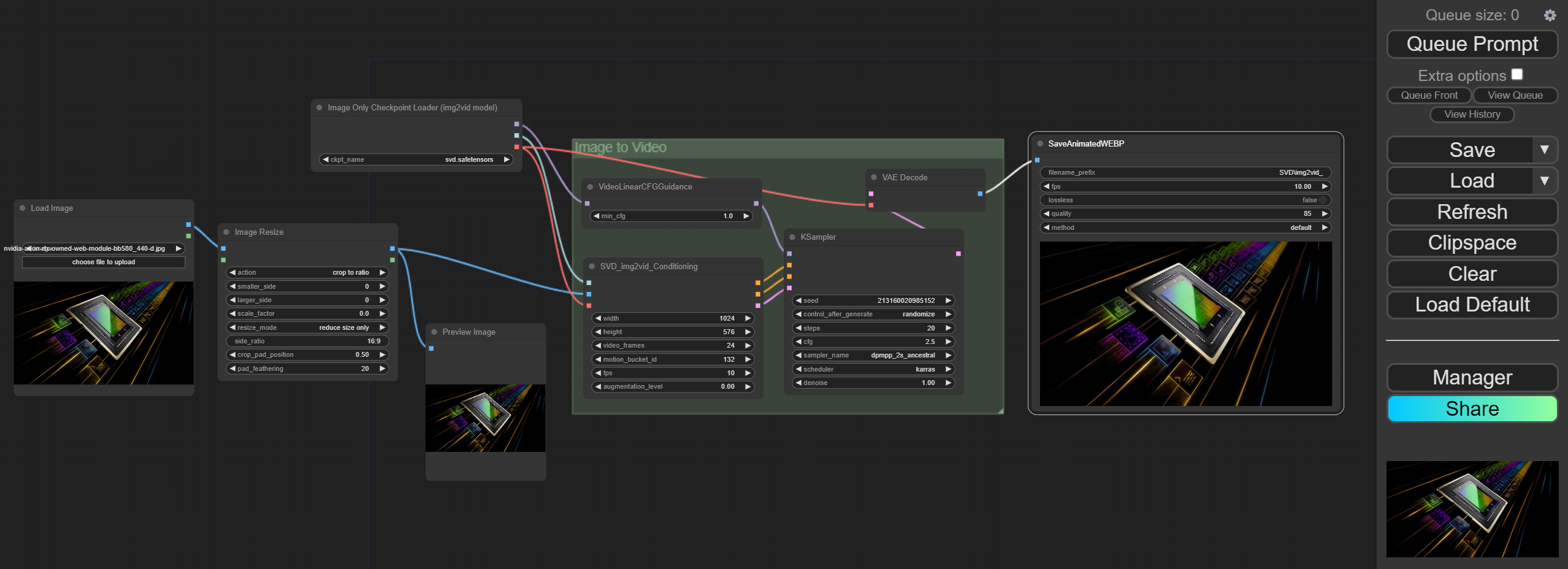Select the Preview Image node thumbnail
The height and width of the screenshot is (569, 1568).
[x=485, y=418]
